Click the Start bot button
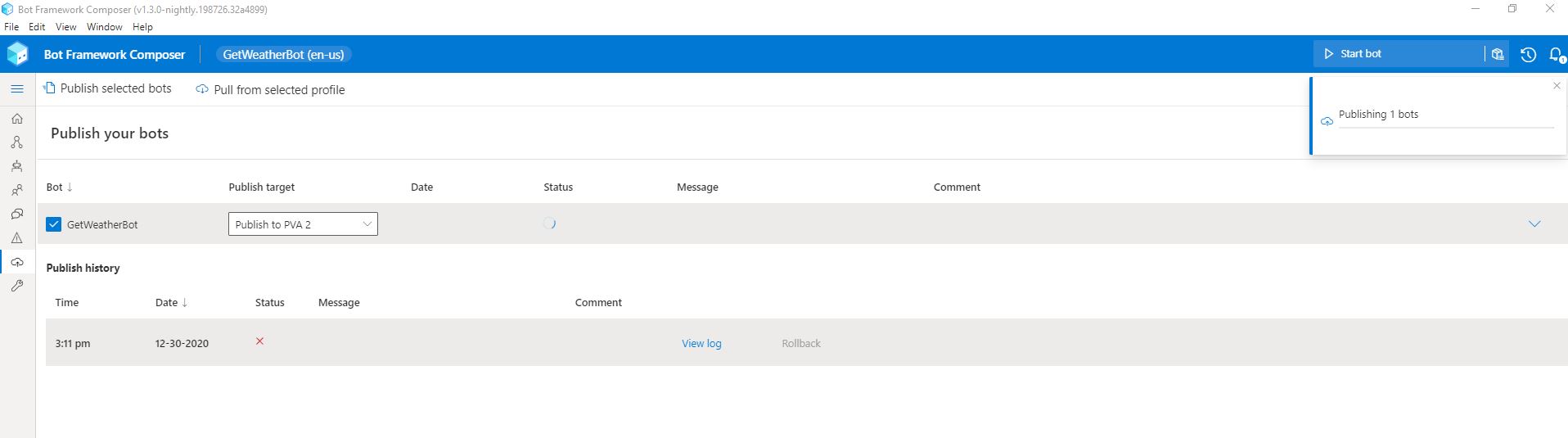Viewport: 1568px width, 438px height. click(1398, 54)
